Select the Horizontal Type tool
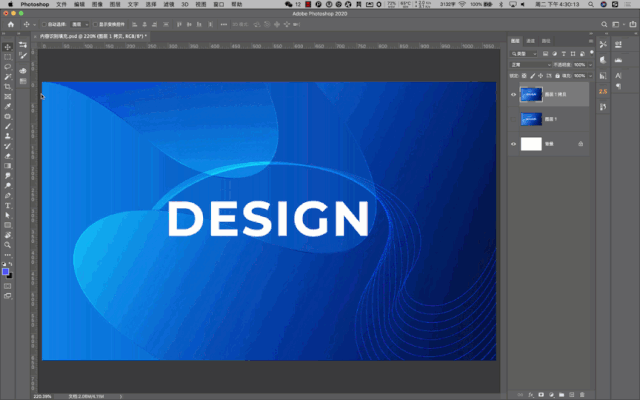Screen dimensions: 640x400 7,205
